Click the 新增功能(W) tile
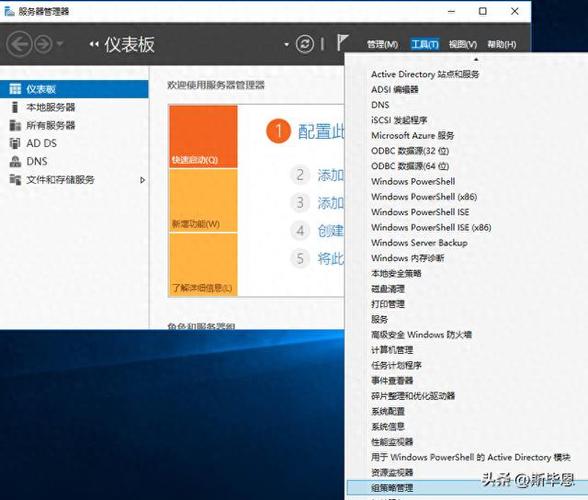This screenshot has height=500, width=588. click(x=203, y=201)
